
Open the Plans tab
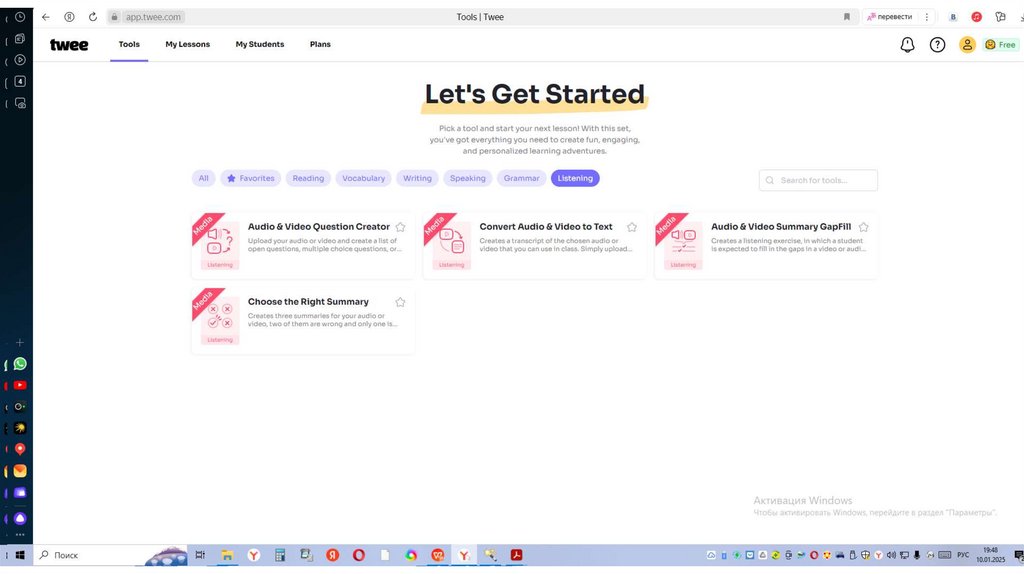(320, 45)
